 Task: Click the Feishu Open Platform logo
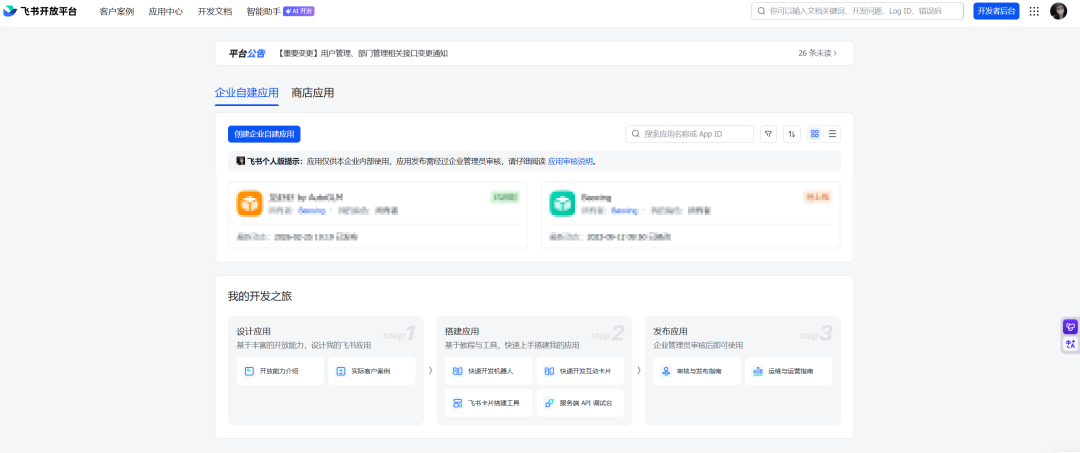(x=40, y=11)
